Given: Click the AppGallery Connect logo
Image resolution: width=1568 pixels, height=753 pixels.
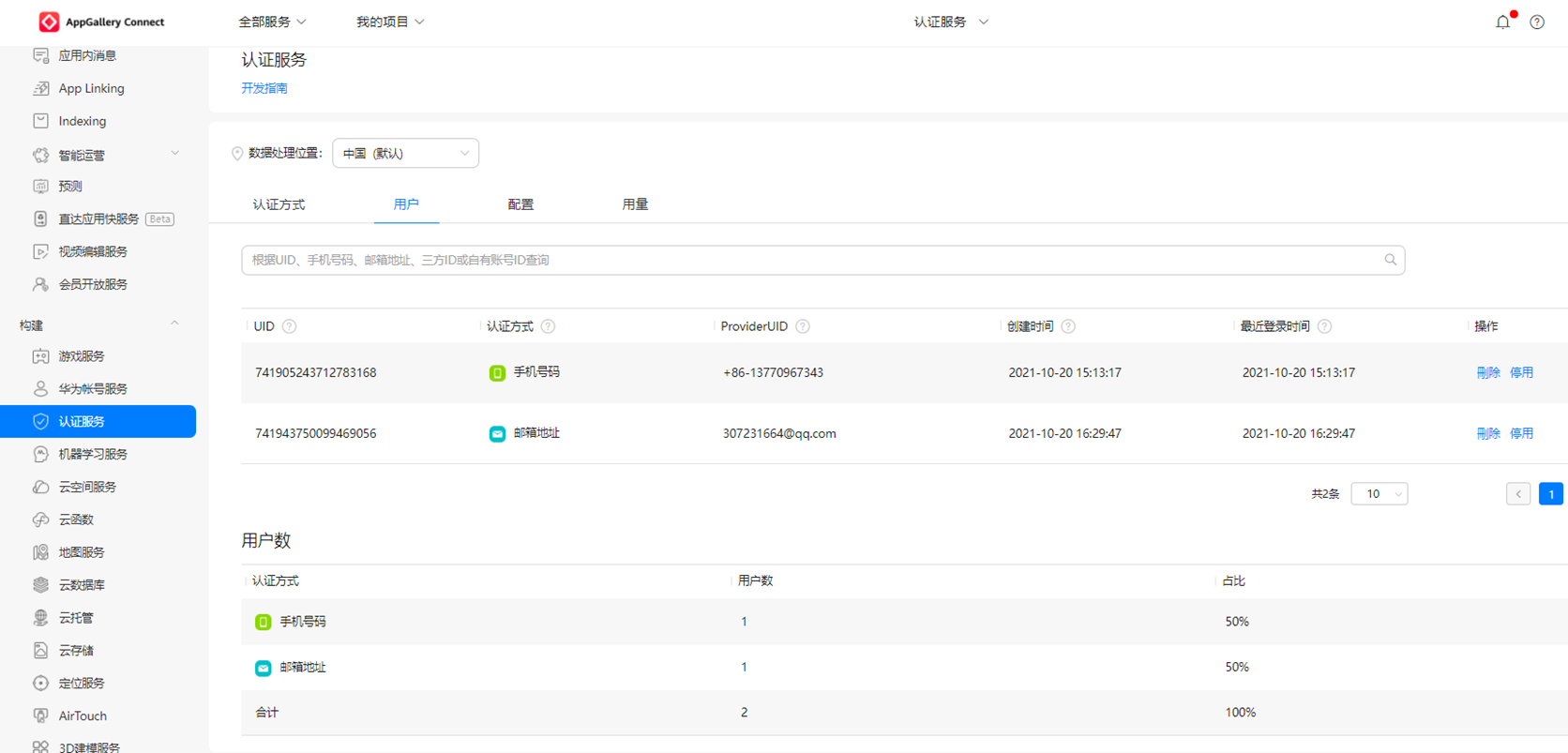Looking at the screenshot, I should coord(101,22).
